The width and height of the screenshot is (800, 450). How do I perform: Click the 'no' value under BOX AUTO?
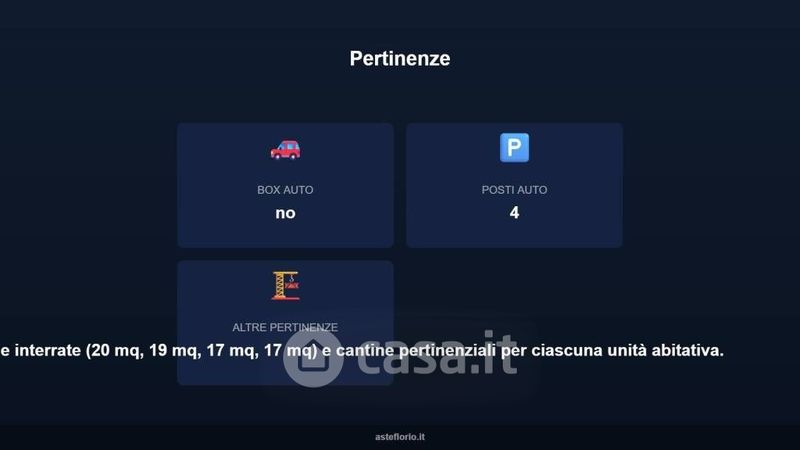285,213
